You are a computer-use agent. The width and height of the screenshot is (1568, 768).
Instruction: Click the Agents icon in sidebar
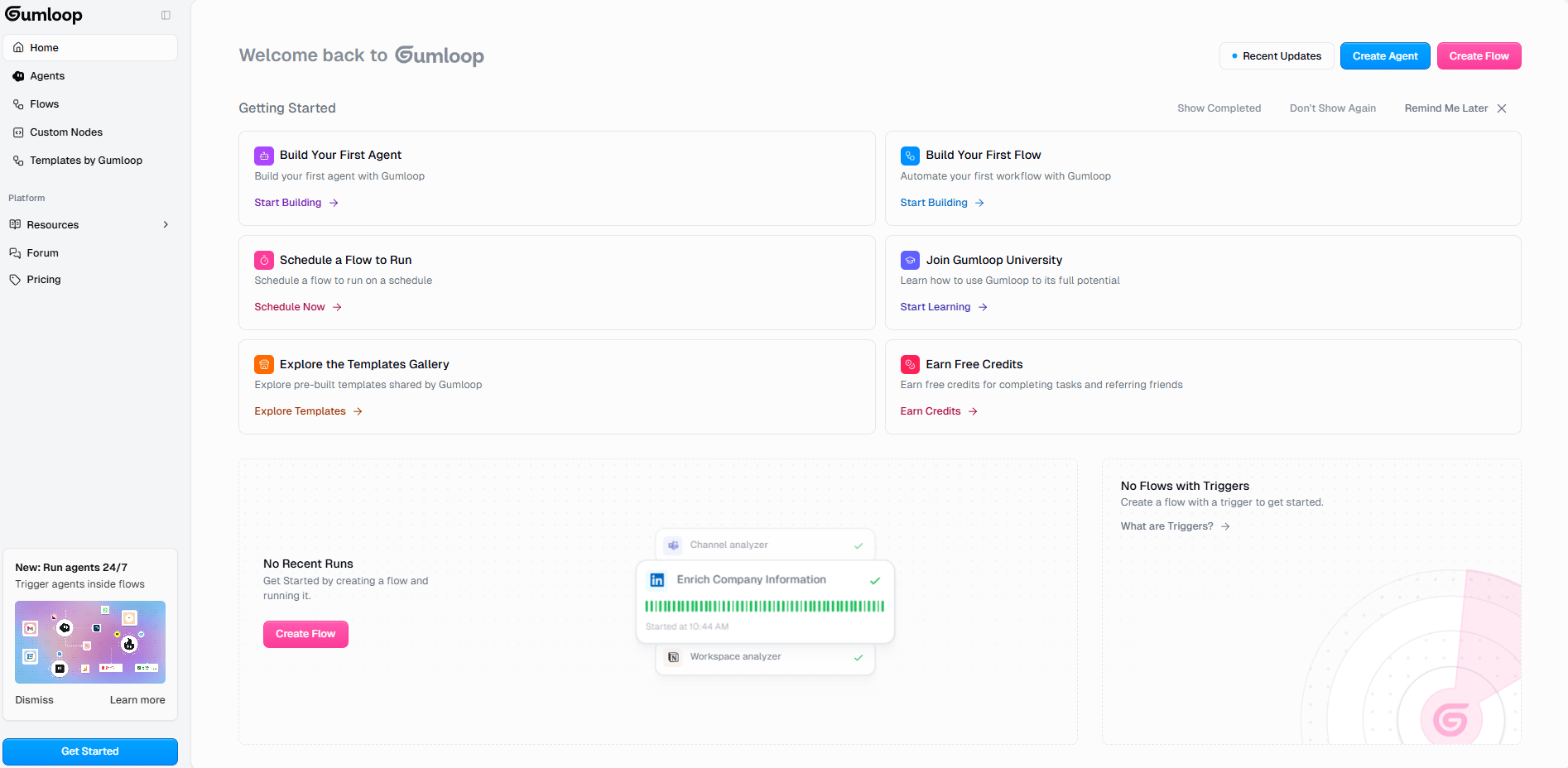tap(18, 76)
